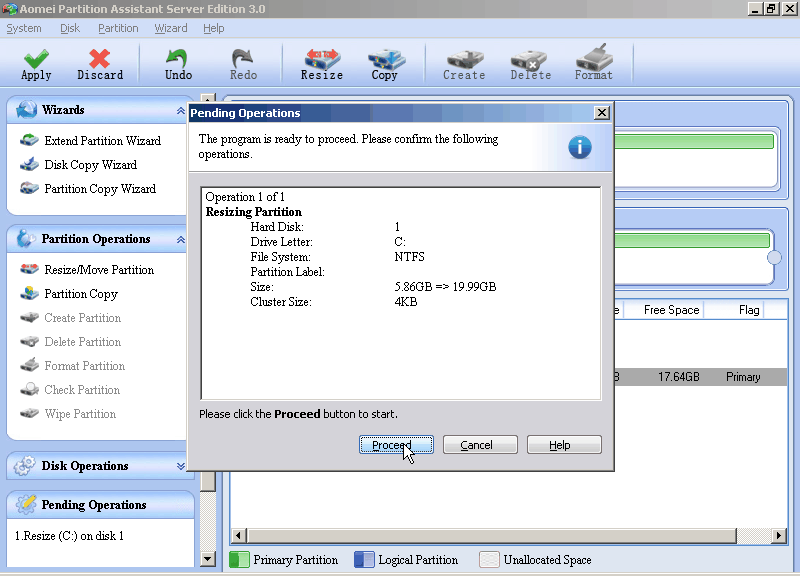This screenshot has height=576, width=800.
Task: Click the Proceed button
Action: [396, 444]
